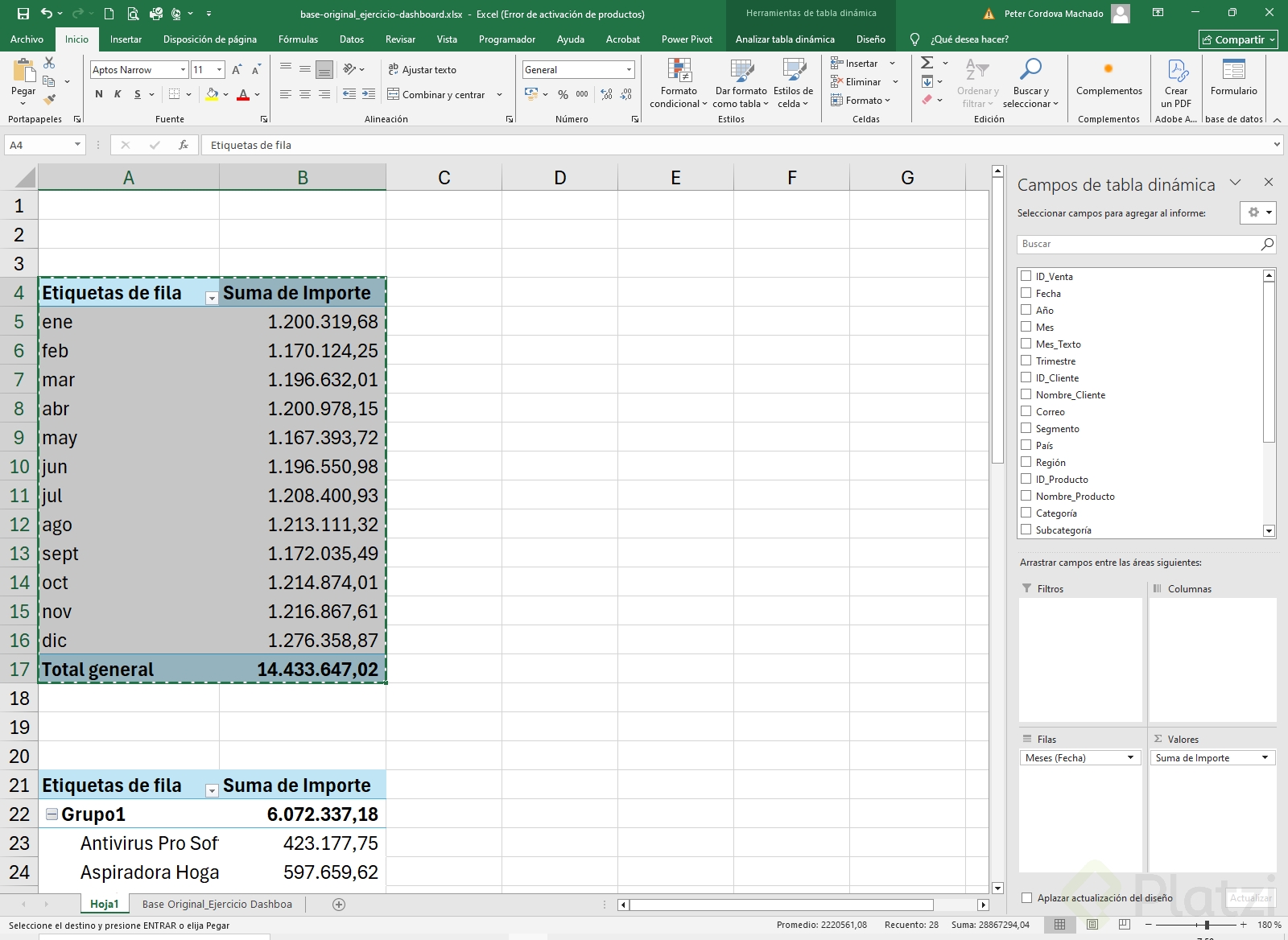Collapse the Grupo1 row group
The width and height of the screenshot is (1288, 940).
point(52,814)
